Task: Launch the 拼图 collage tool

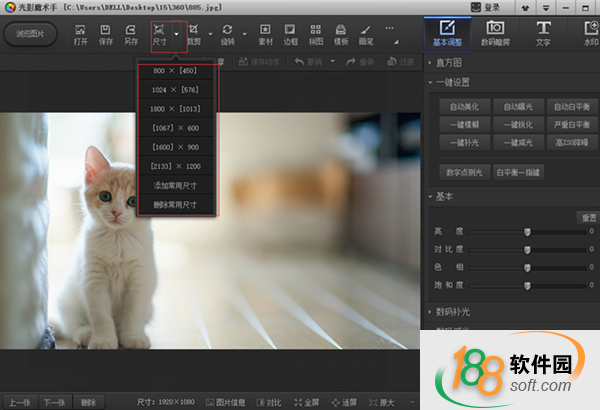Action: tap(316, 34)
